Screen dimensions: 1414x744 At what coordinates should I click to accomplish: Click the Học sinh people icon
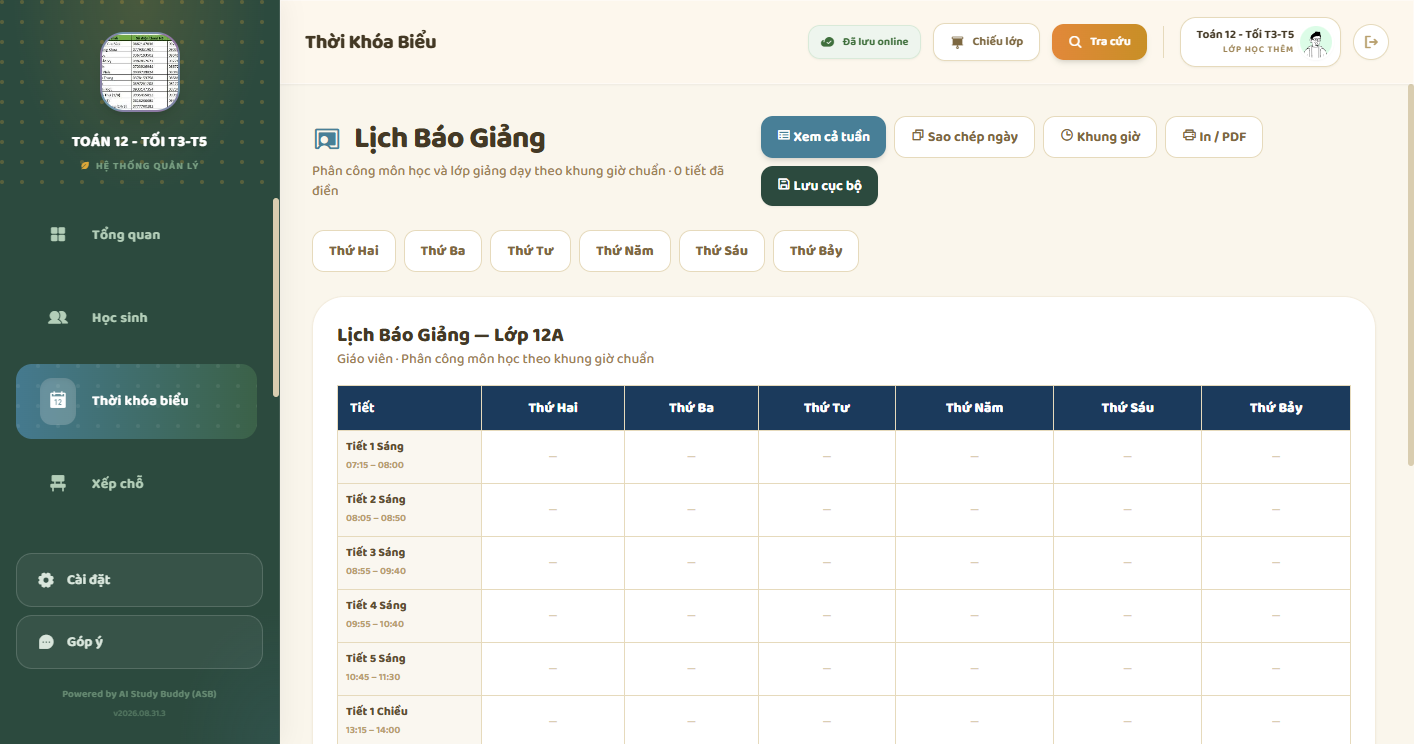coord(58,318)
